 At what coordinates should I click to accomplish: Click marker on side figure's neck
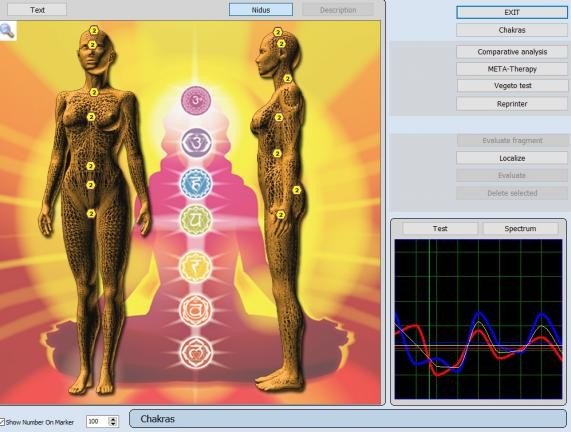click(x=287, y=78)
